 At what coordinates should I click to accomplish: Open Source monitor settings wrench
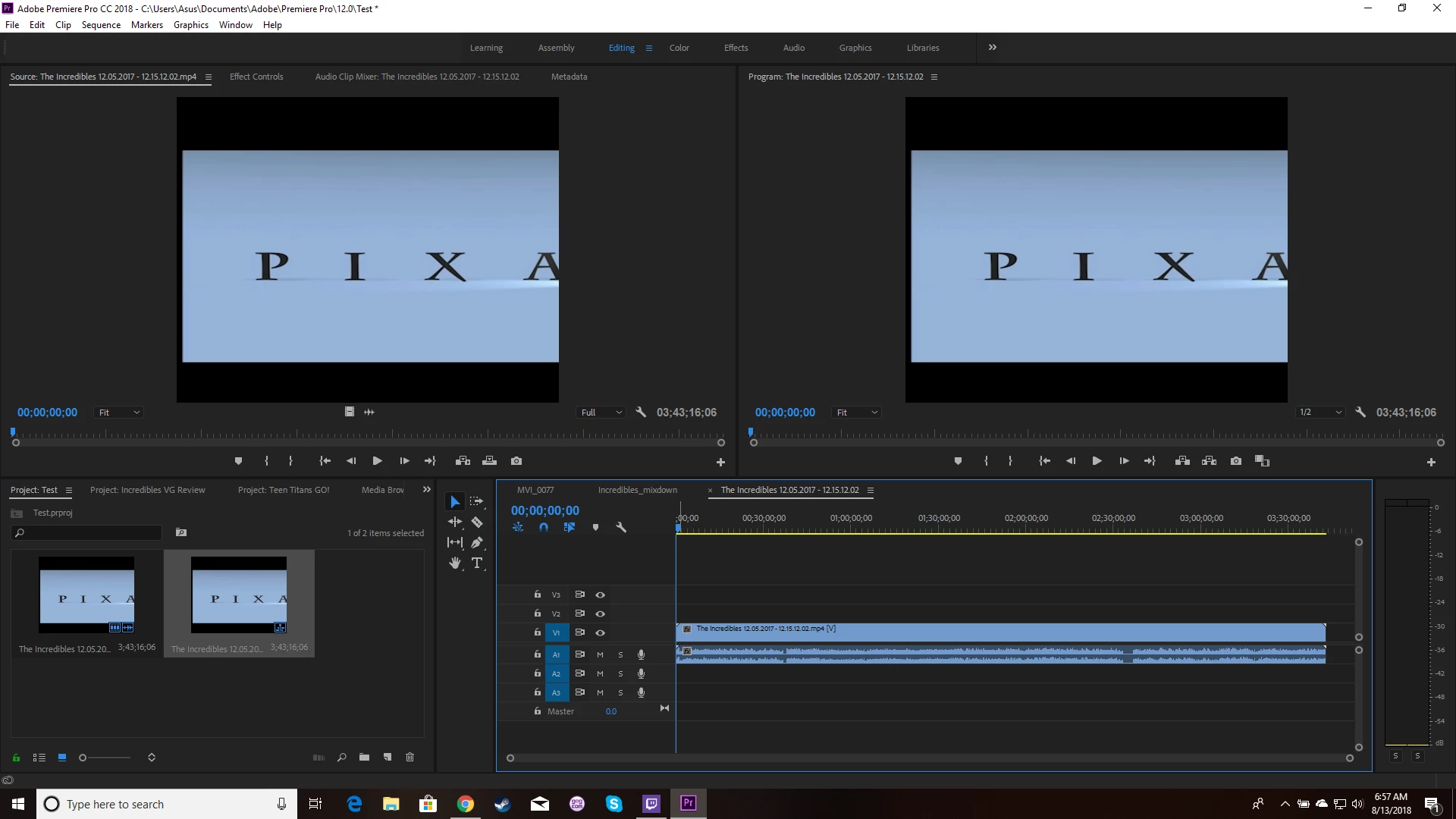tap(641, 412)
